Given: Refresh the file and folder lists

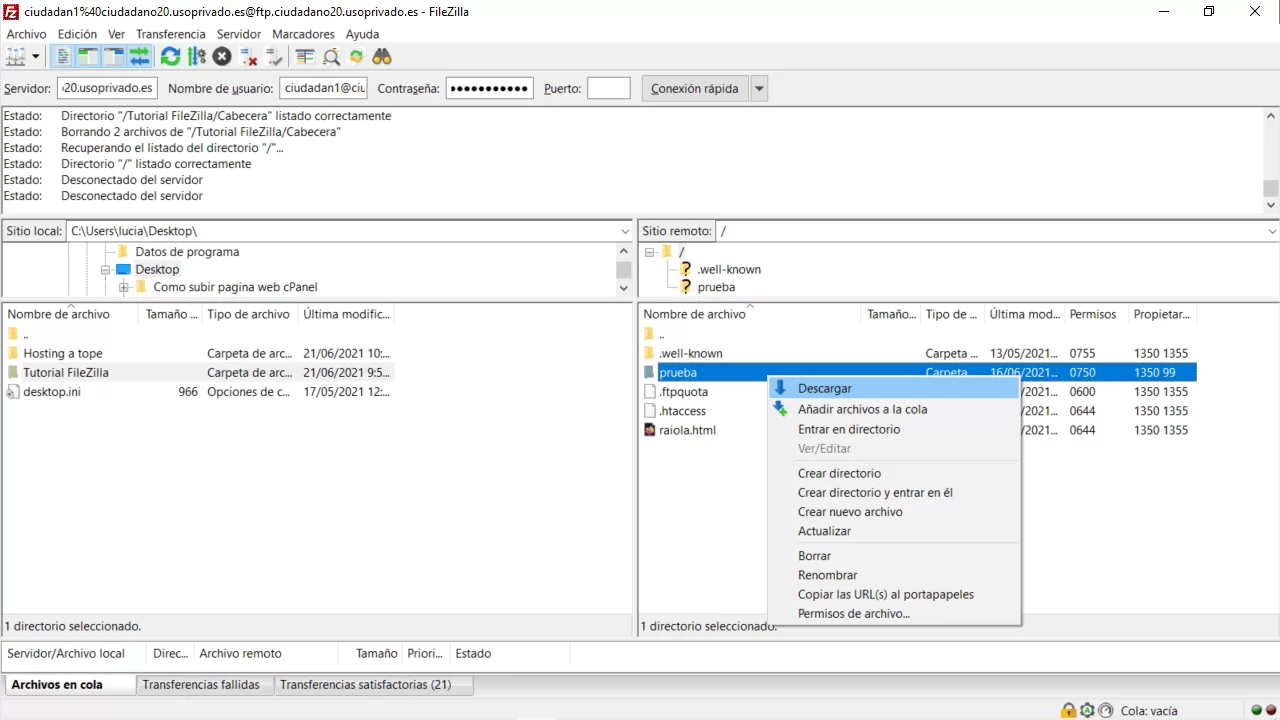Looking at the screenshot, I should tap(171, 57).
